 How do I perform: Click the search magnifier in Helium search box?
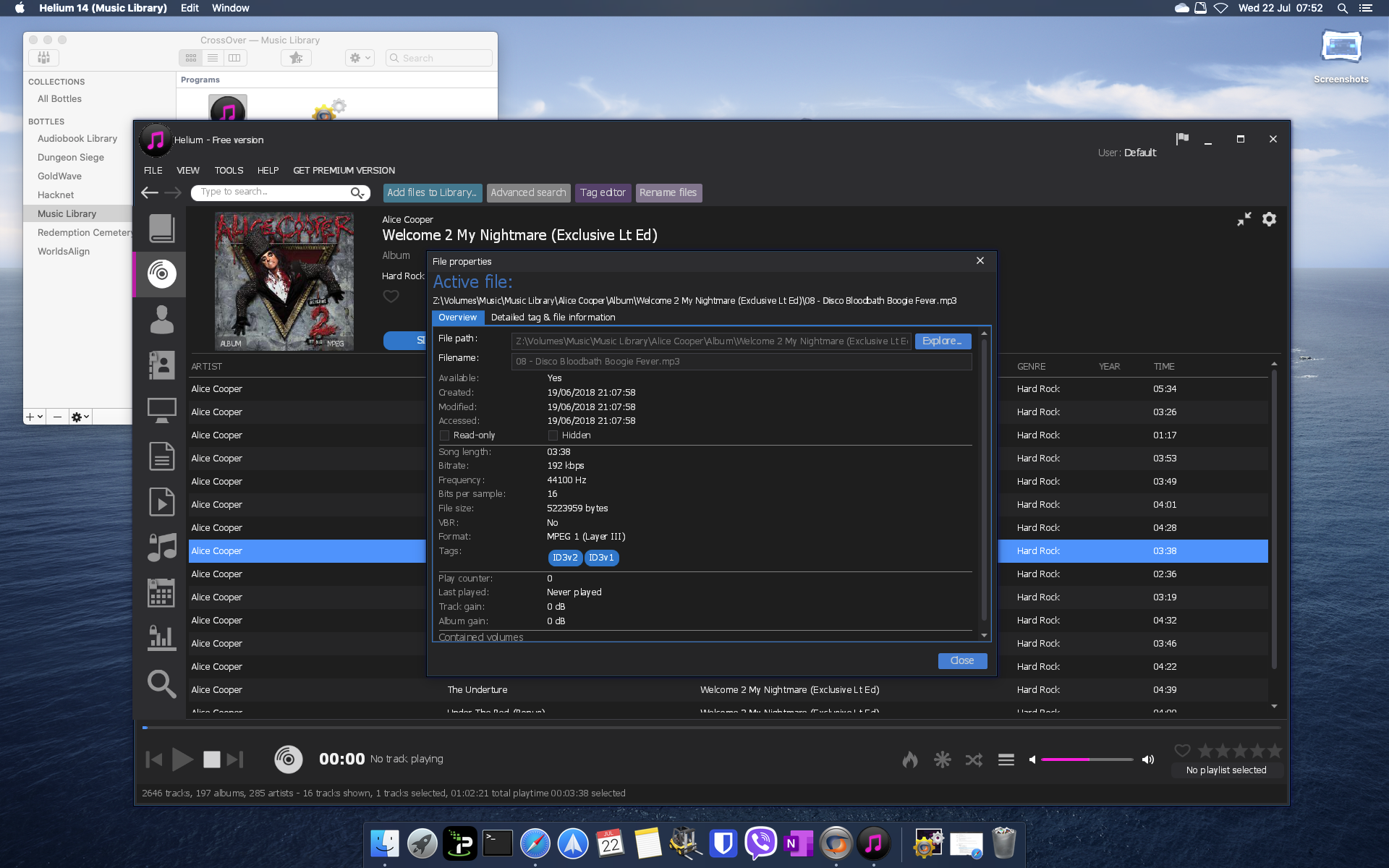click(357, 192)
